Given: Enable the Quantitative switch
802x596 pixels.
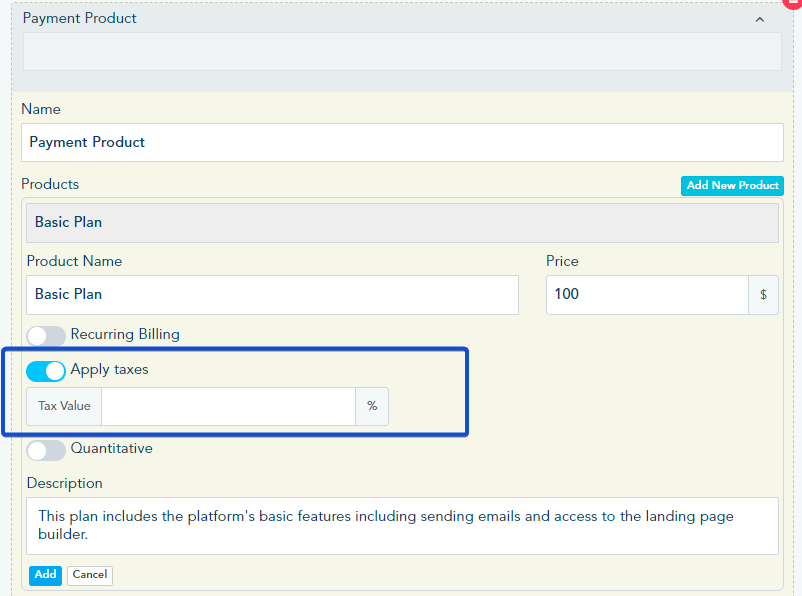Looking at the screenshot, I should (46, 450).
